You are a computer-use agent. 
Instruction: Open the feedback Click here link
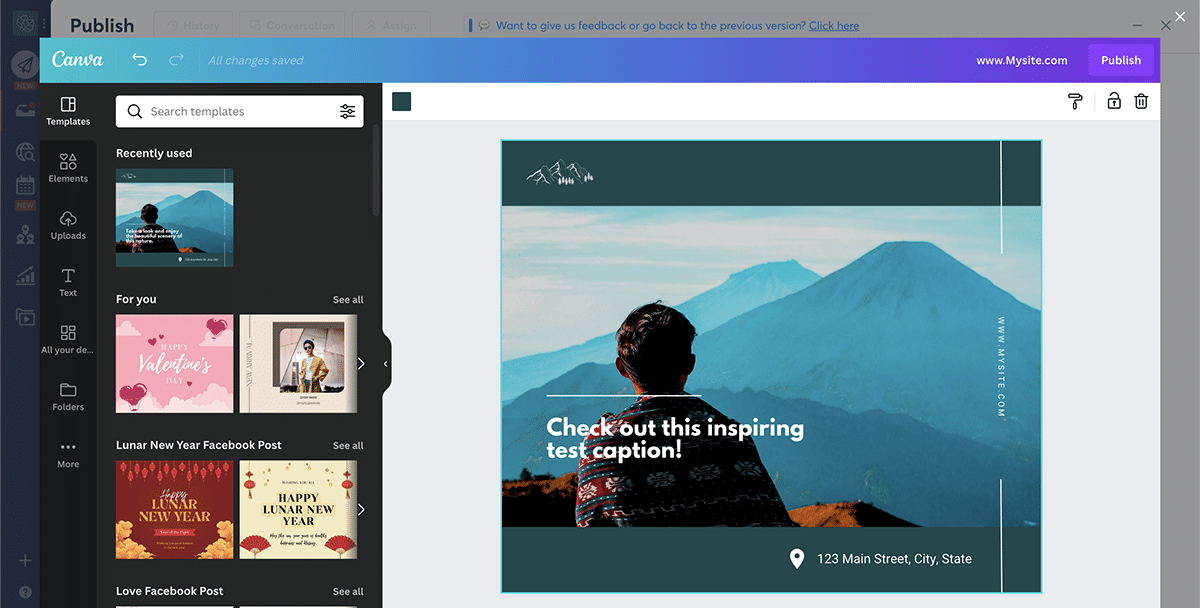833,25
